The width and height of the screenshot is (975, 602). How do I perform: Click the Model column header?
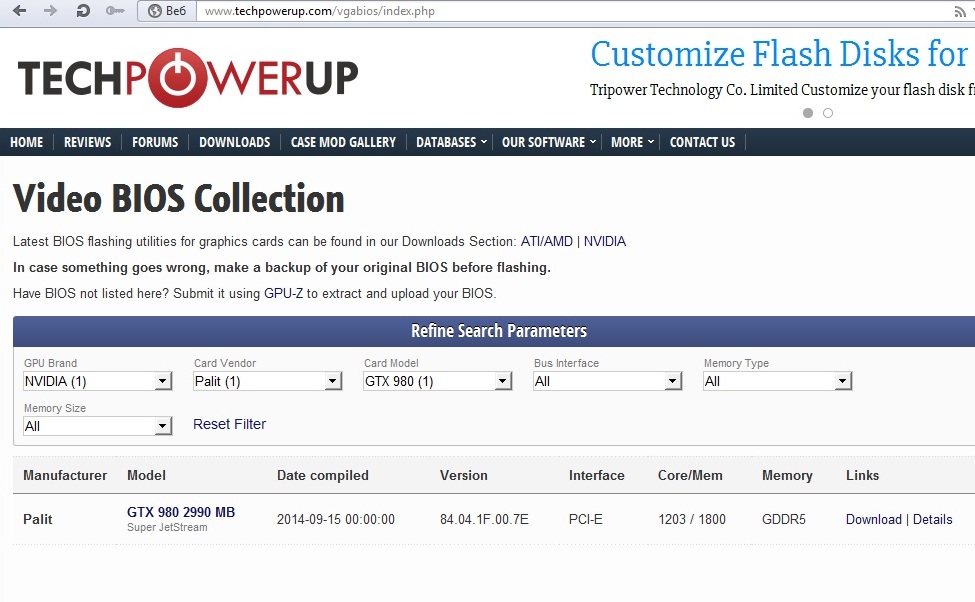[146, 476]
